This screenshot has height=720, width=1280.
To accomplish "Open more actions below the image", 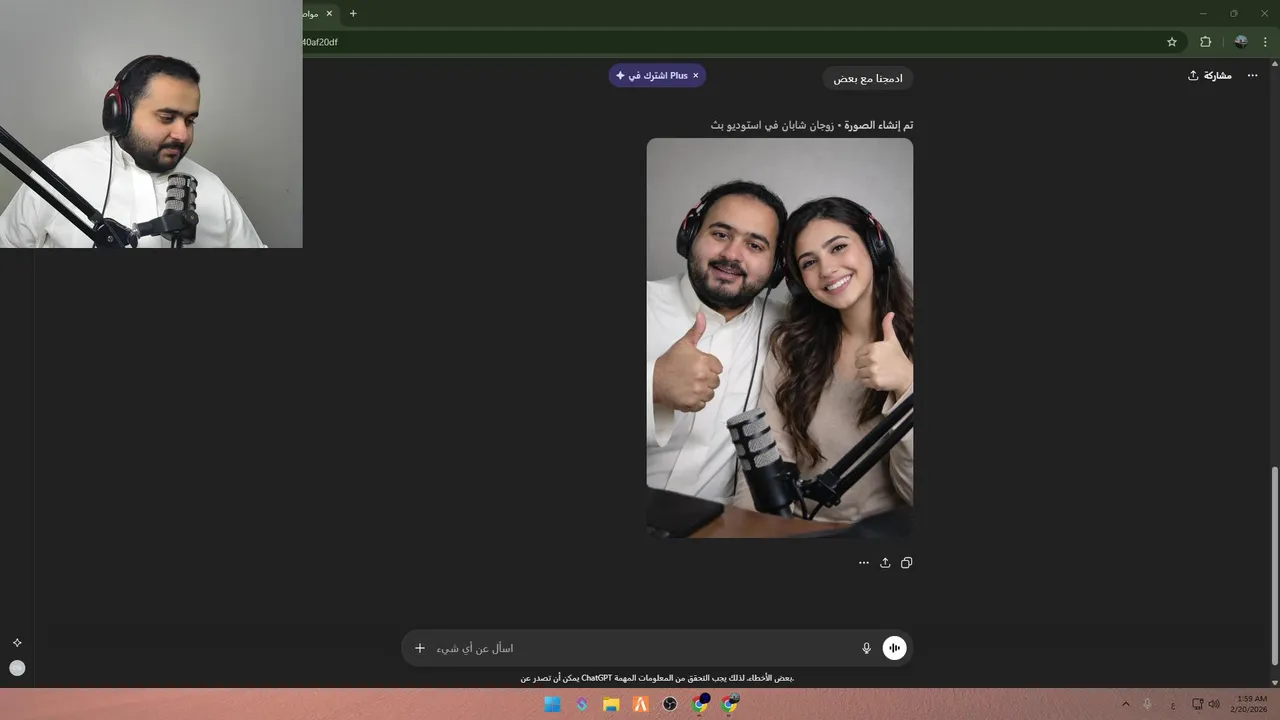I will pyautogui.click(x=864, y=563).
